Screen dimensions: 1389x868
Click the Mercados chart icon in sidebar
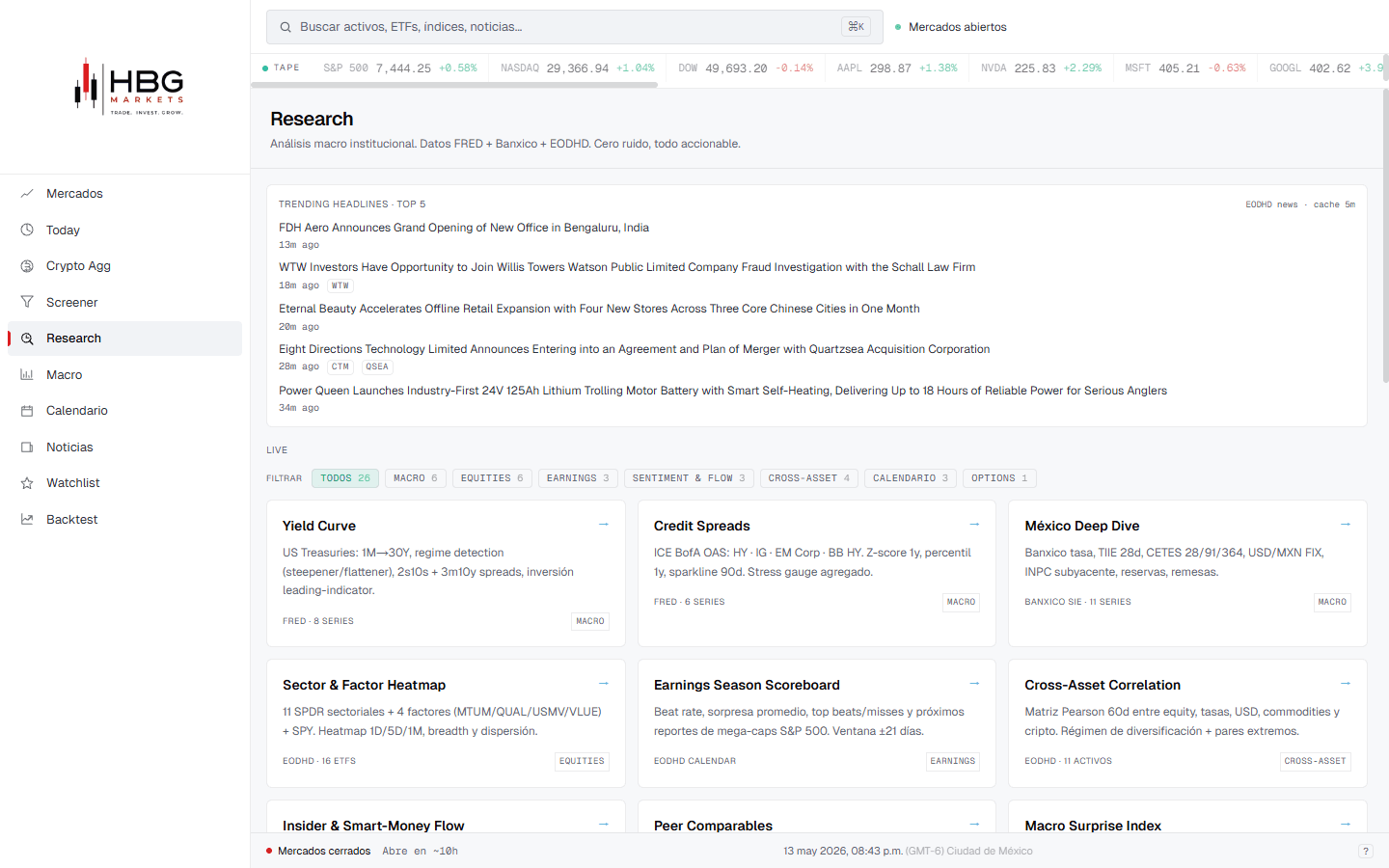[27, 194]
